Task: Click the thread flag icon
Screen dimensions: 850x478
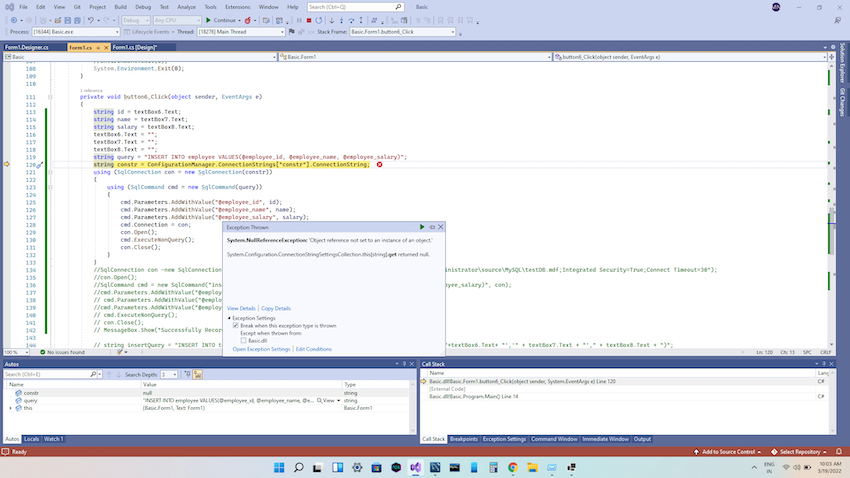Action: pyautogui.click(x=292, y=31)
